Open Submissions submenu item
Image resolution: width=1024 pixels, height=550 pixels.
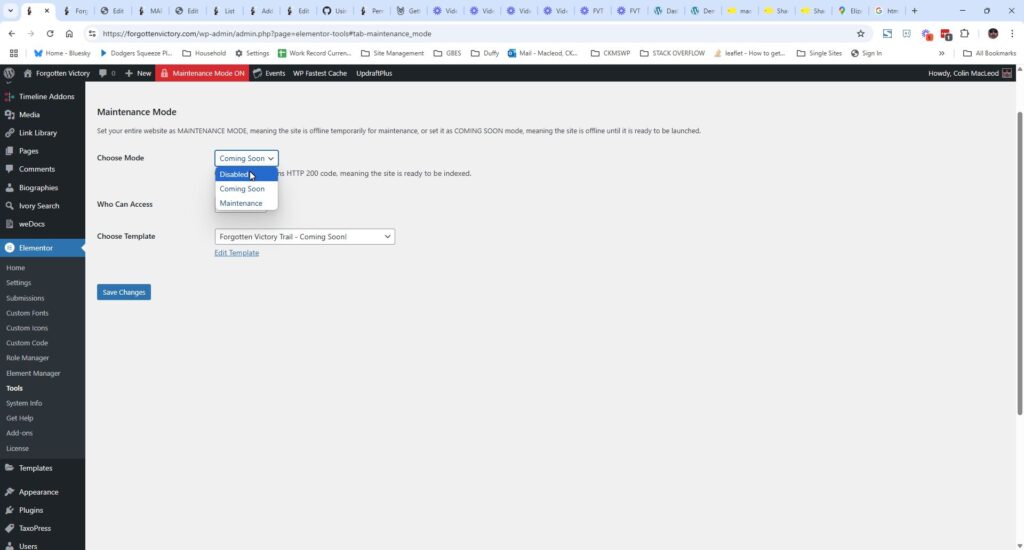click(x=25, y=298)
